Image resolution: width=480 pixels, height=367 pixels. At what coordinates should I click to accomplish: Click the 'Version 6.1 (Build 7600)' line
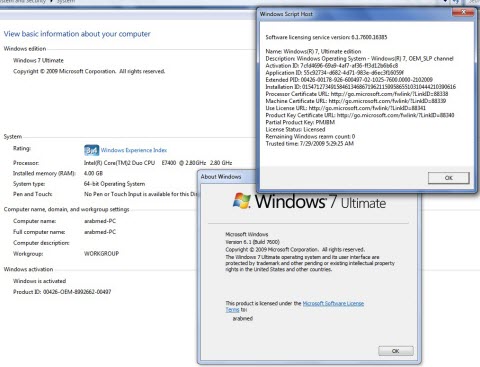coord(252,242)
